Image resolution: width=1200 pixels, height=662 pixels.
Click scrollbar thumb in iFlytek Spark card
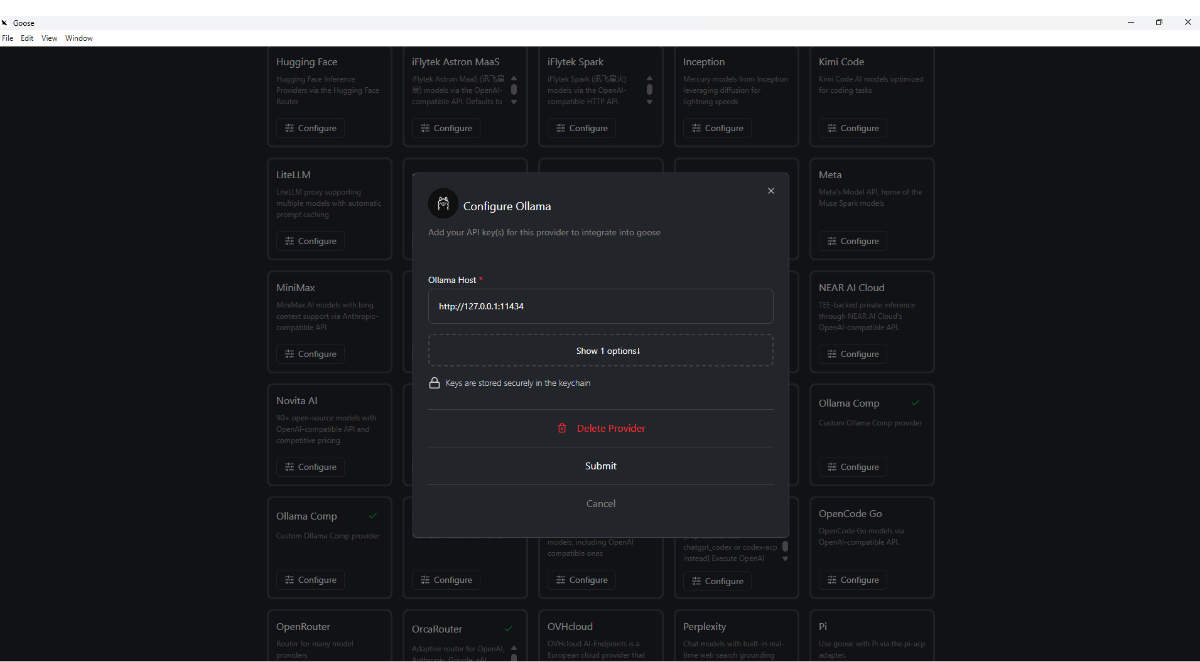650,89
